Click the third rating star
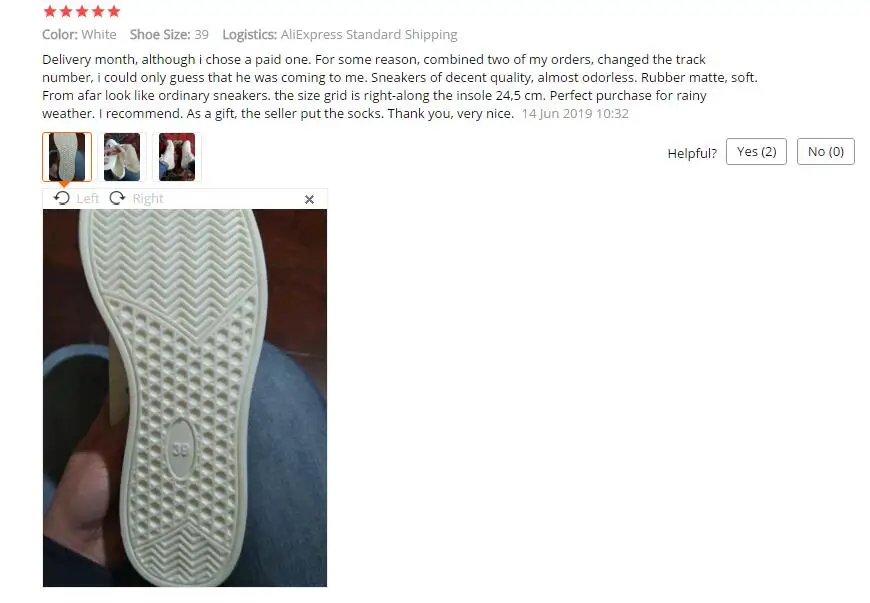 pyautogui.click(x=82, y=11)
